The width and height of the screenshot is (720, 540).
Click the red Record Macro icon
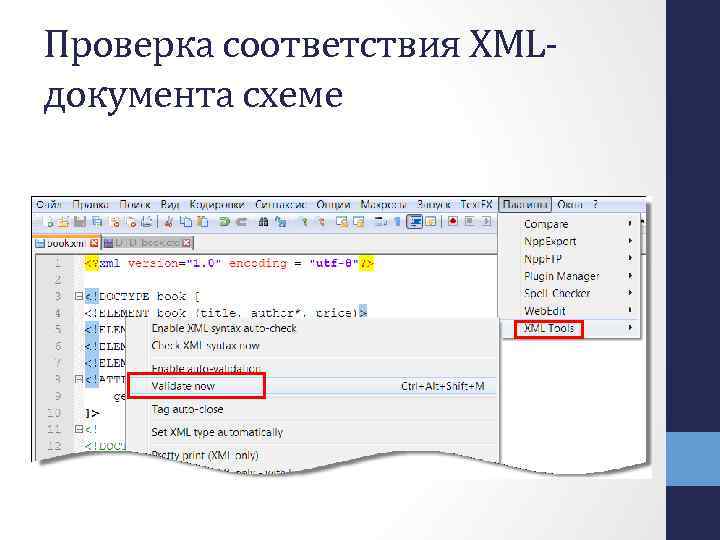tap(453, 222)
